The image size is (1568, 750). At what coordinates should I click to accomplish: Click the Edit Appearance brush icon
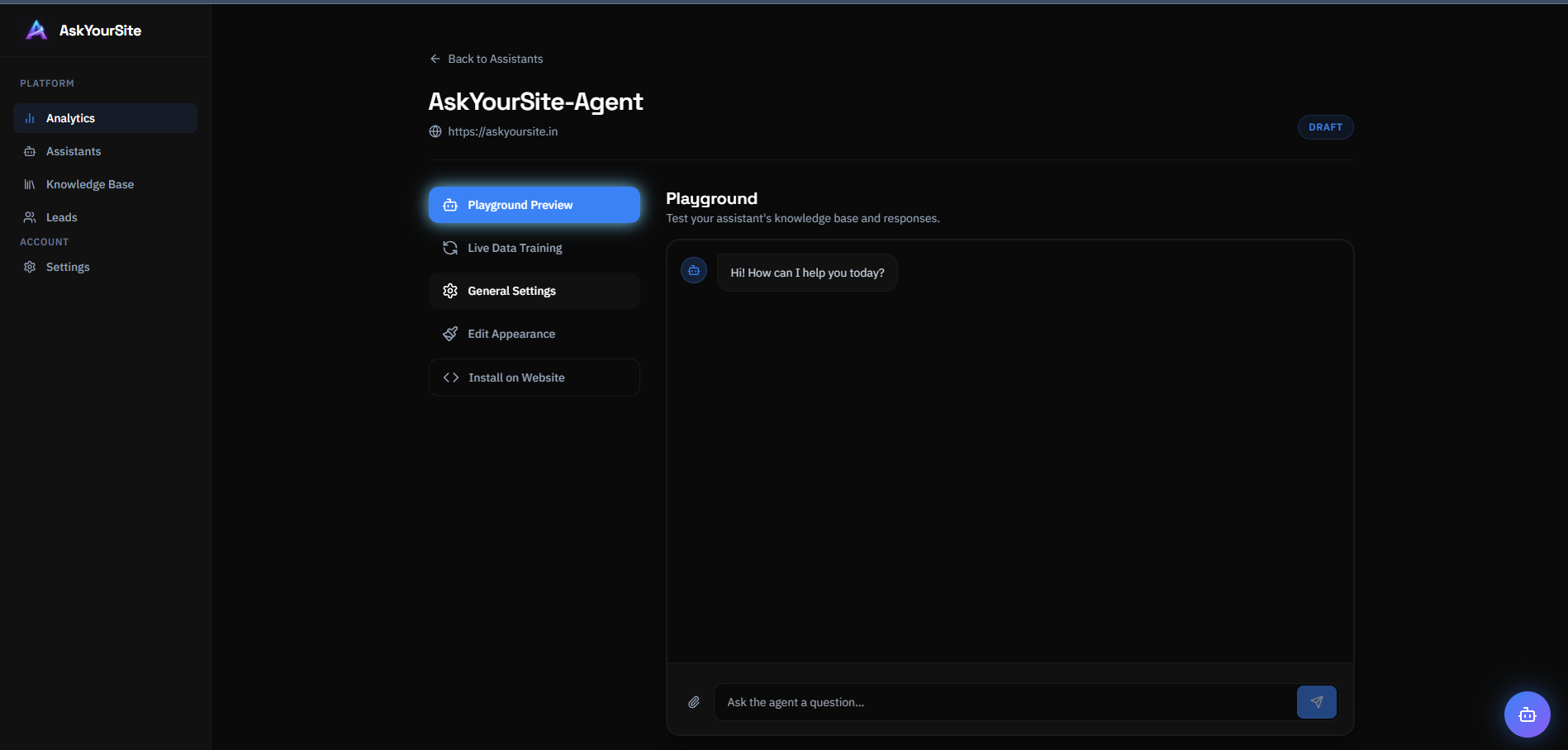pos(449,333)
